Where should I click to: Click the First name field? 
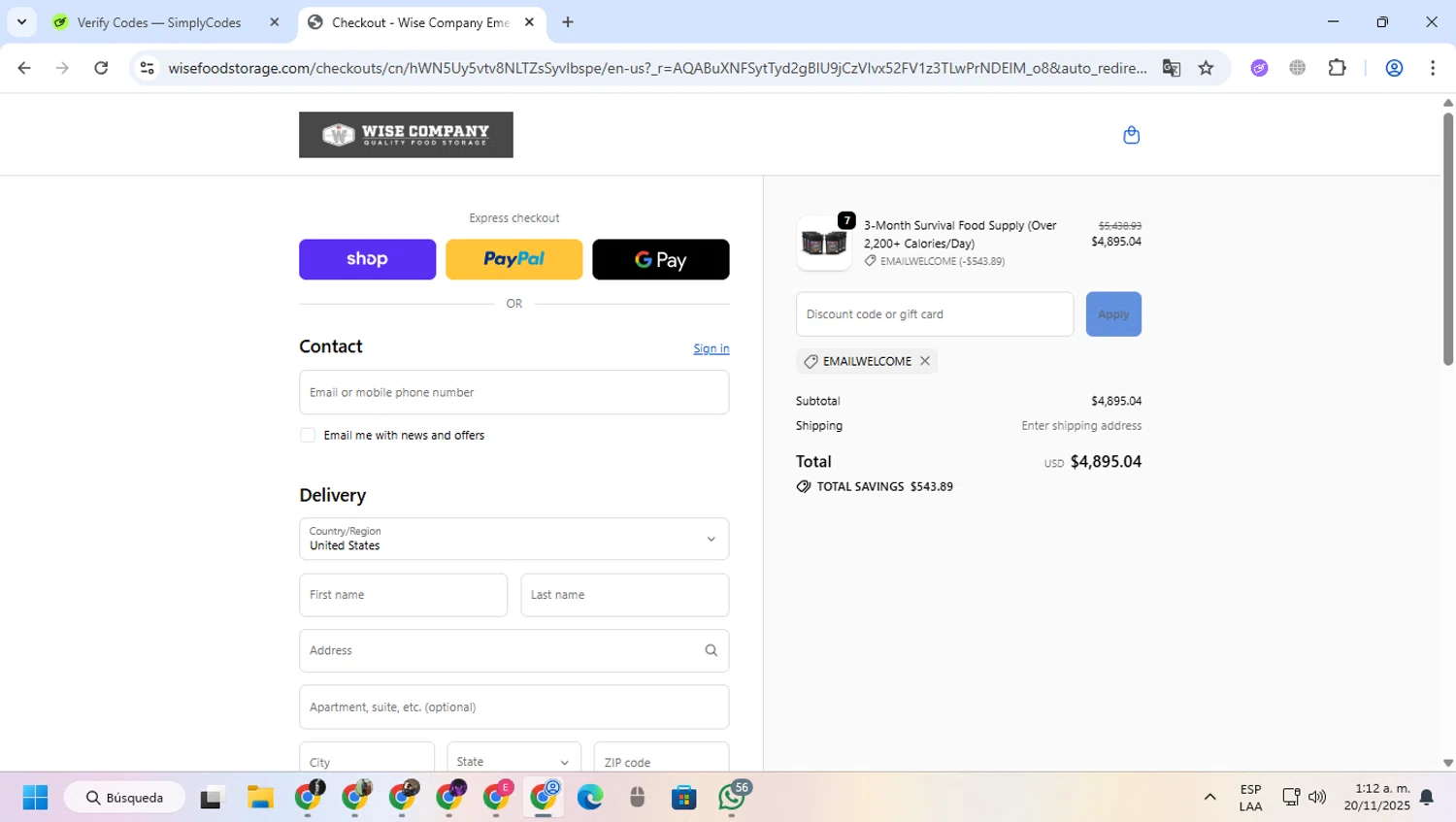point(403,595)
